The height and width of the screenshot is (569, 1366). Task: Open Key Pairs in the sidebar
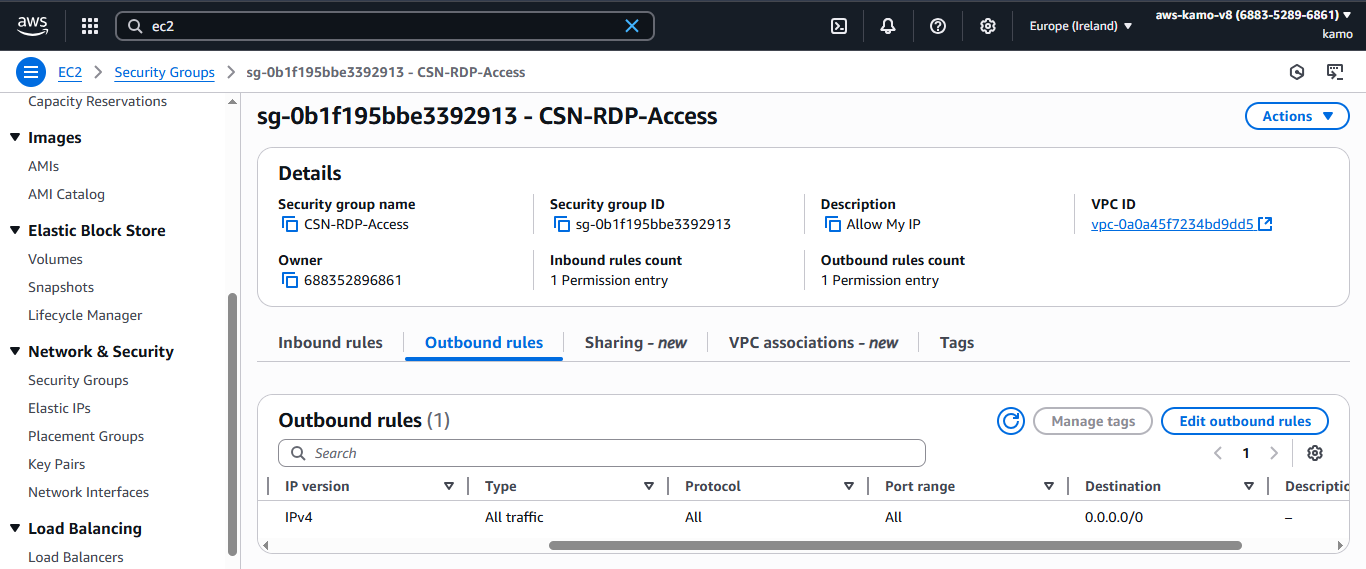click(x=57, y=464)
